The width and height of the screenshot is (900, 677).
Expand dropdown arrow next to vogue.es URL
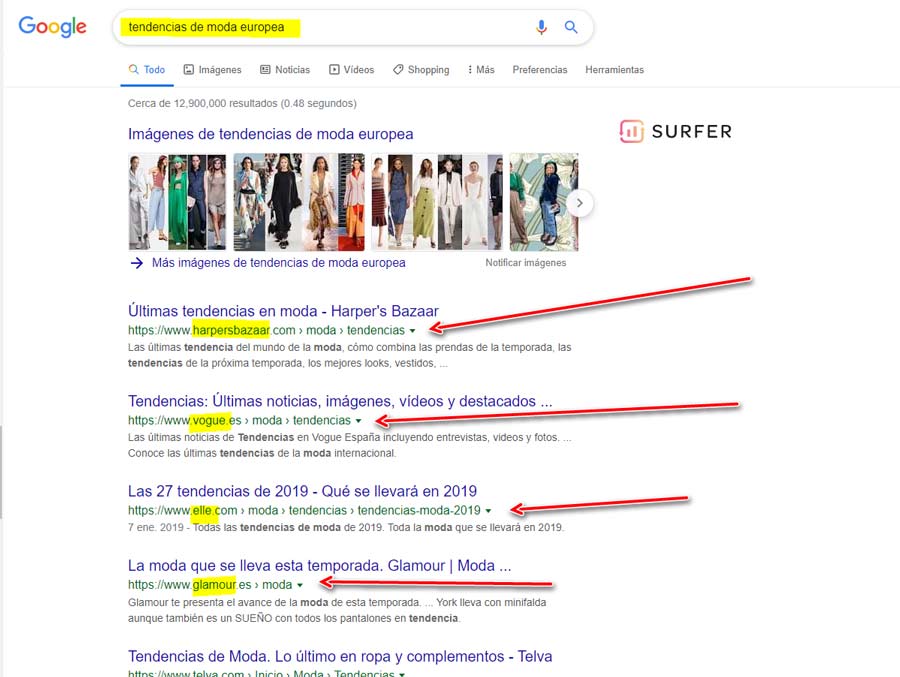[x=358, y=421]
